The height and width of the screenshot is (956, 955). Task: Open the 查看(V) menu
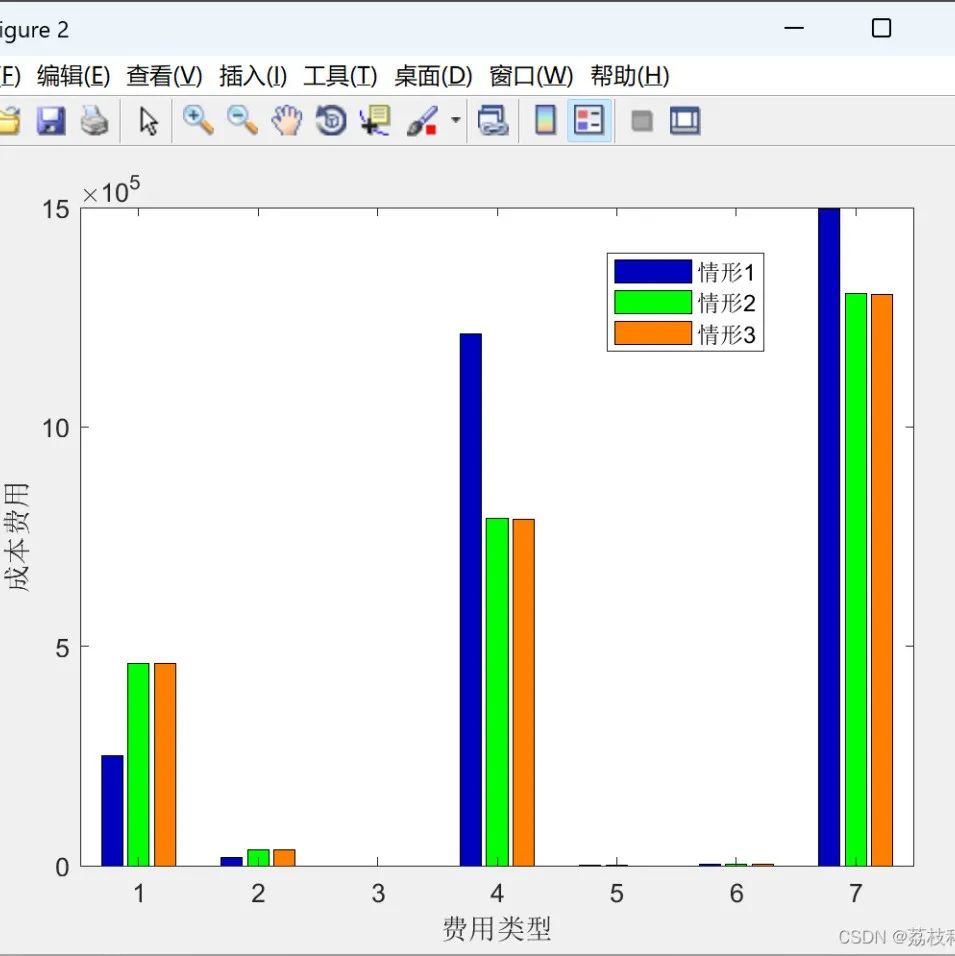164,76
